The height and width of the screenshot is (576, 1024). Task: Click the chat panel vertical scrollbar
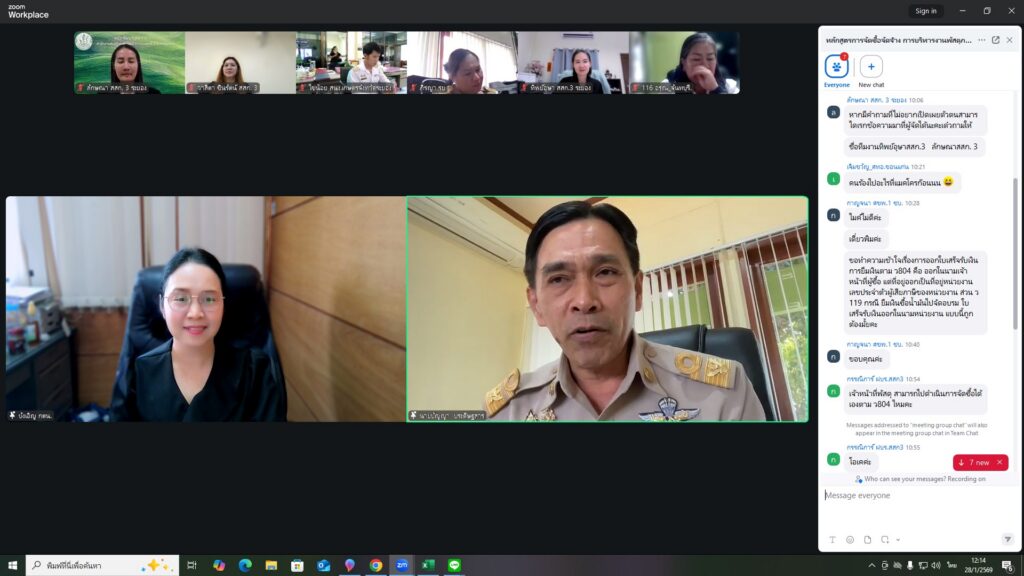point(1015,250)
